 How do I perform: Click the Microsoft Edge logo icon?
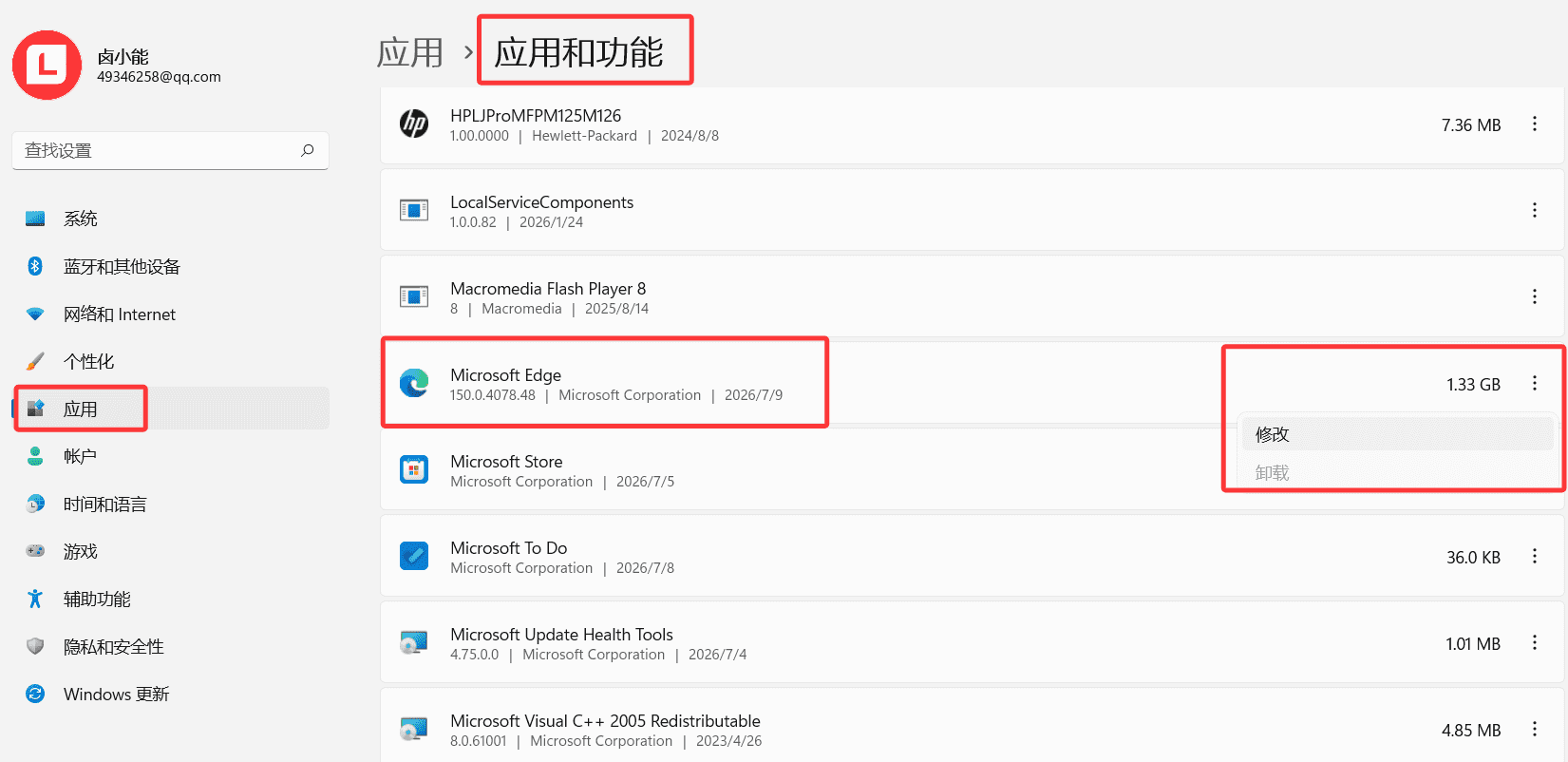coord(414,383)
